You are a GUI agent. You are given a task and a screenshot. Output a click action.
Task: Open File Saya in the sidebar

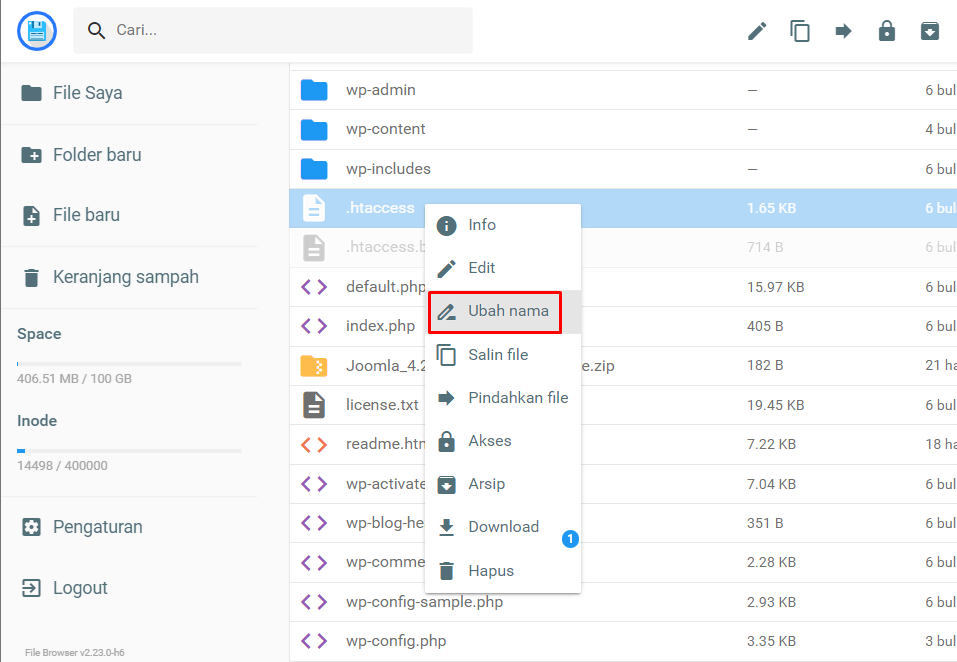pos(87,93)
